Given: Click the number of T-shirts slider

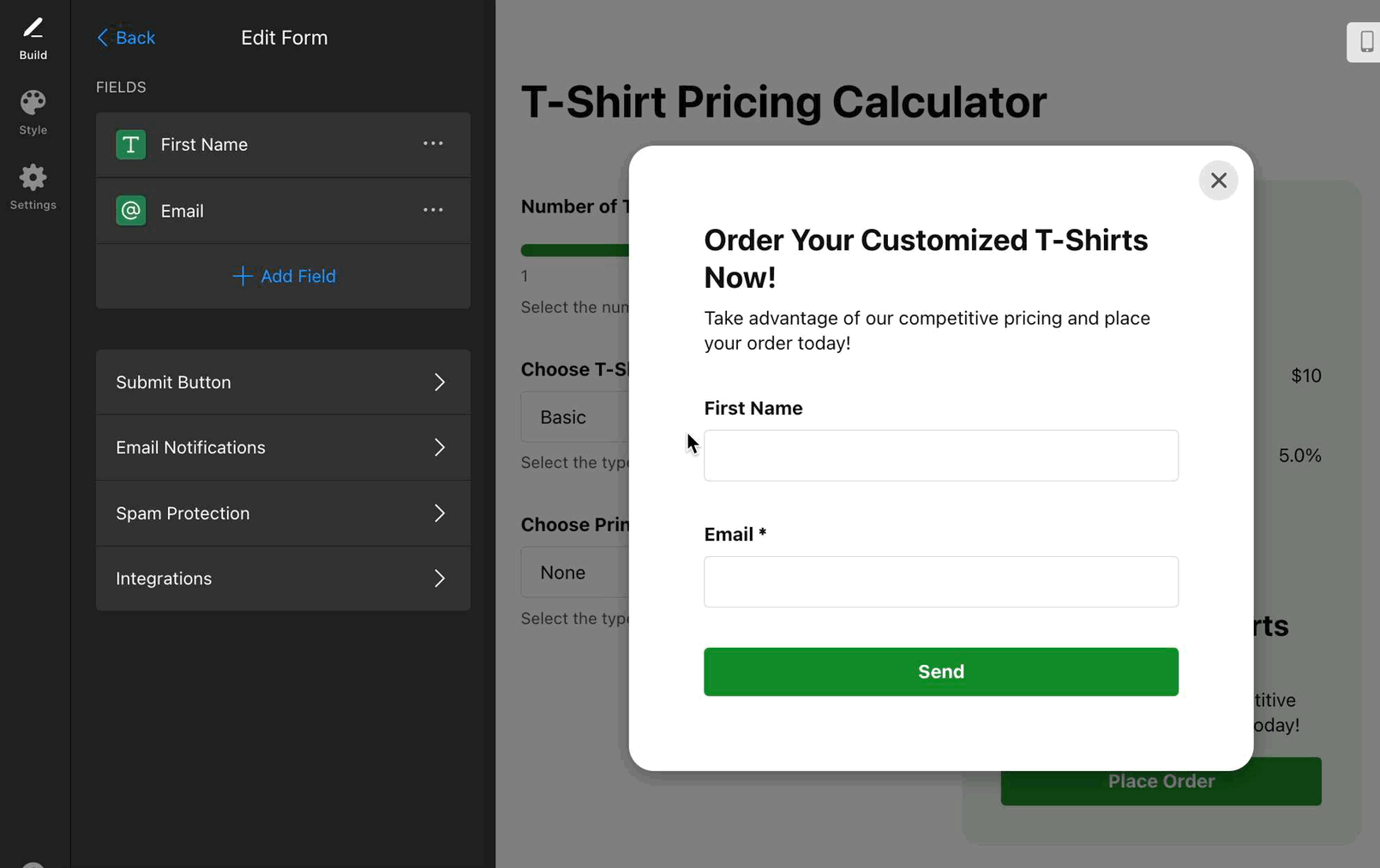Looking at the screenshot, I should (x=574, y=250).
